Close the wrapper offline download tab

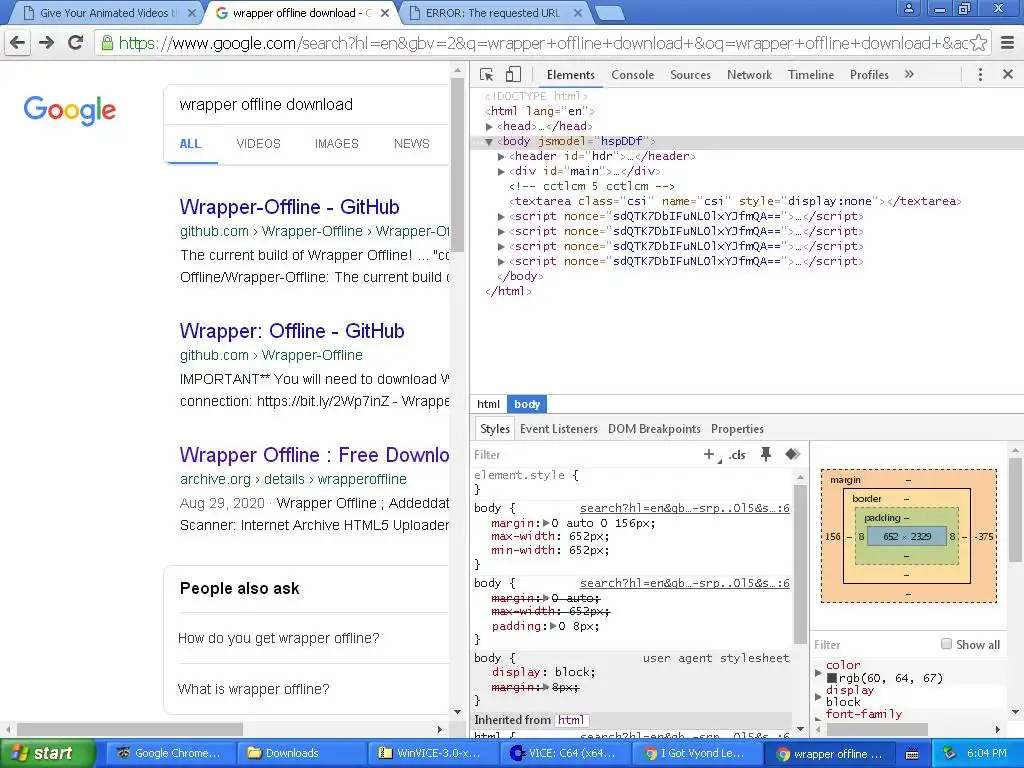[x=385, y=13]
